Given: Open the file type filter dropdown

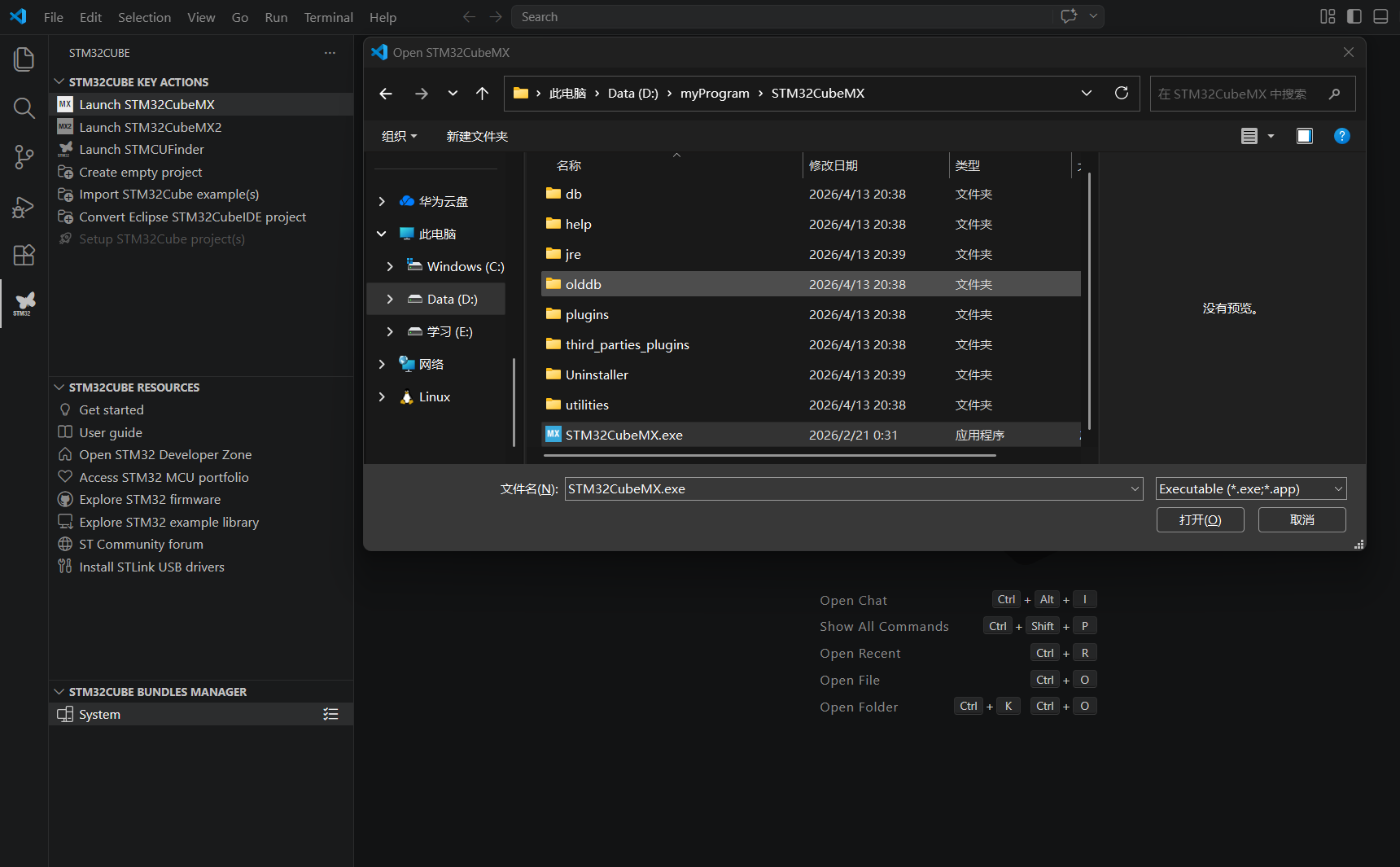Looking at the screenshot, I should pyautogui.click(x=1251, y=488).
